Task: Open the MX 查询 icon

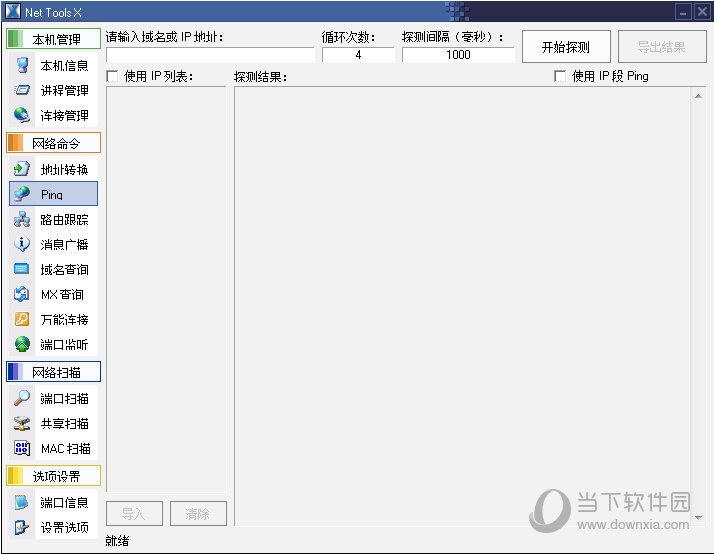Action: tap(22, 294)
